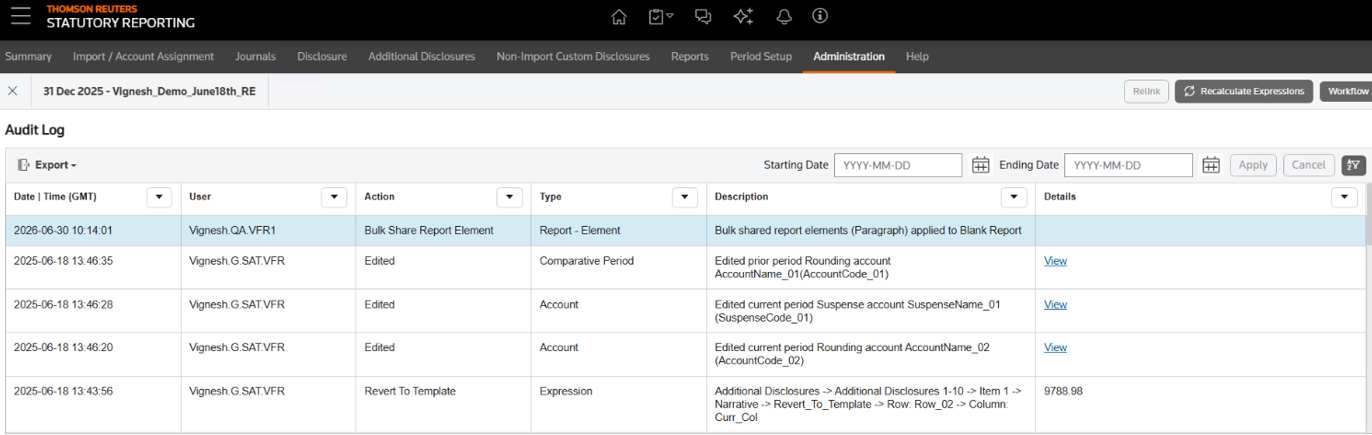This screenshot has height=435, width=1372.
Task: Open the User column filter dropdown
Action: pyautogui.click(x=334, y=197)
